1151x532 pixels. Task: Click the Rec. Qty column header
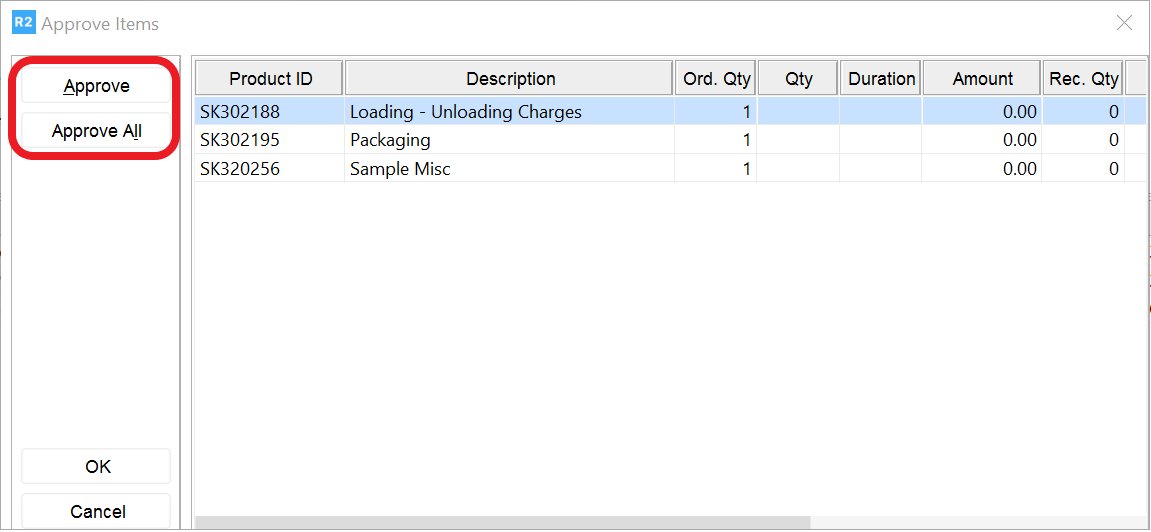[1083, 79]
